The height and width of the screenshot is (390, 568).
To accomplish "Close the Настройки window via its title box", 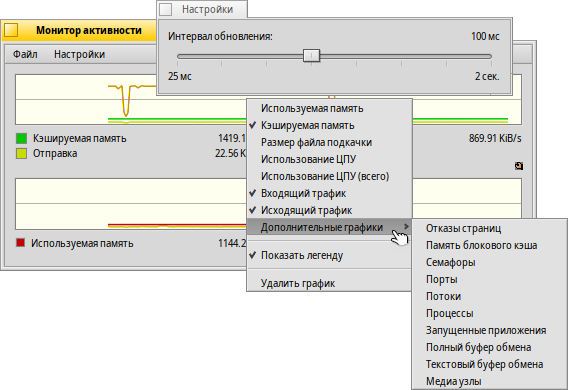I will (x=166, y=9).
